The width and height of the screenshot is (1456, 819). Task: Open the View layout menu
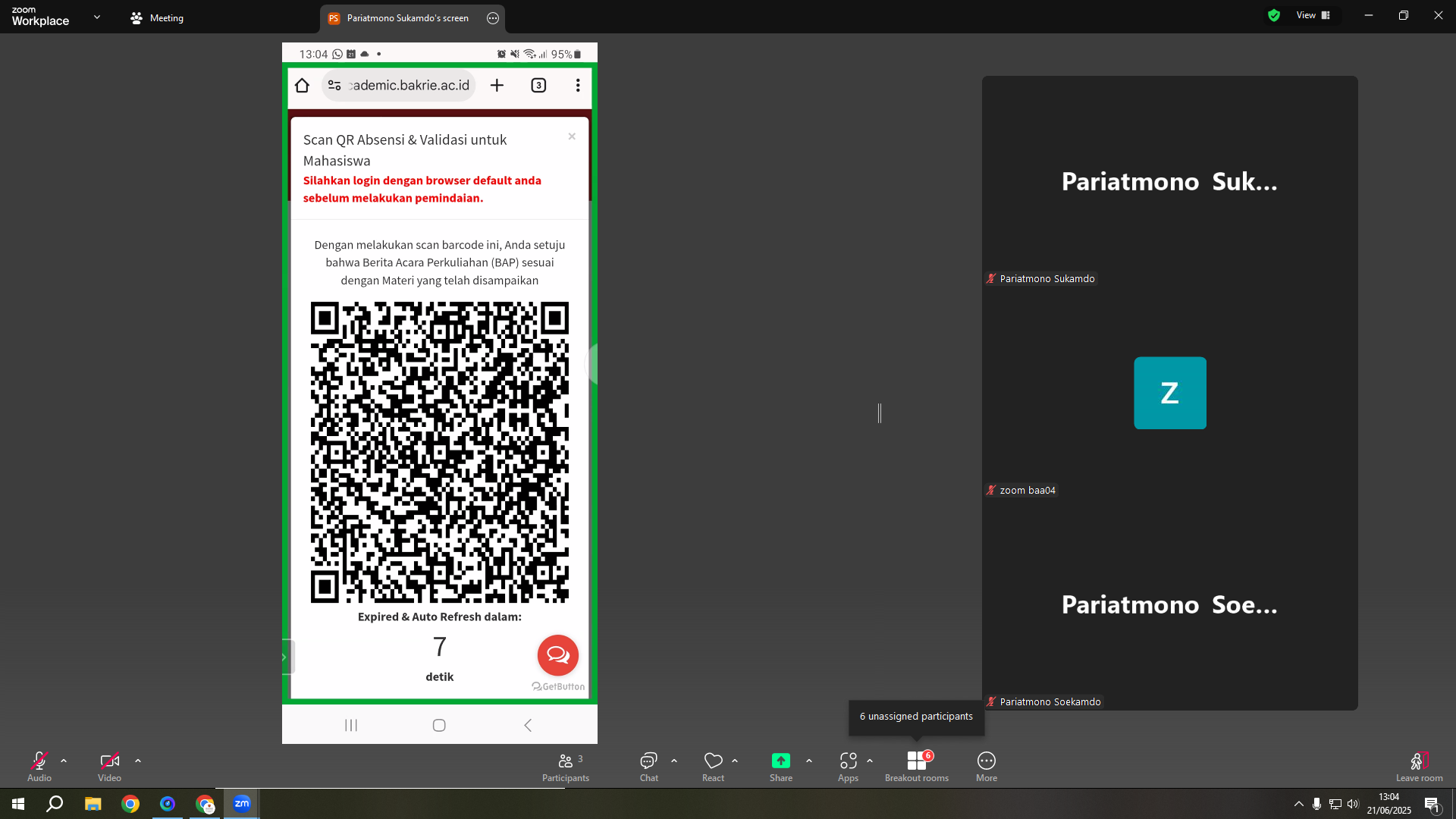[x=1313, y=15]
